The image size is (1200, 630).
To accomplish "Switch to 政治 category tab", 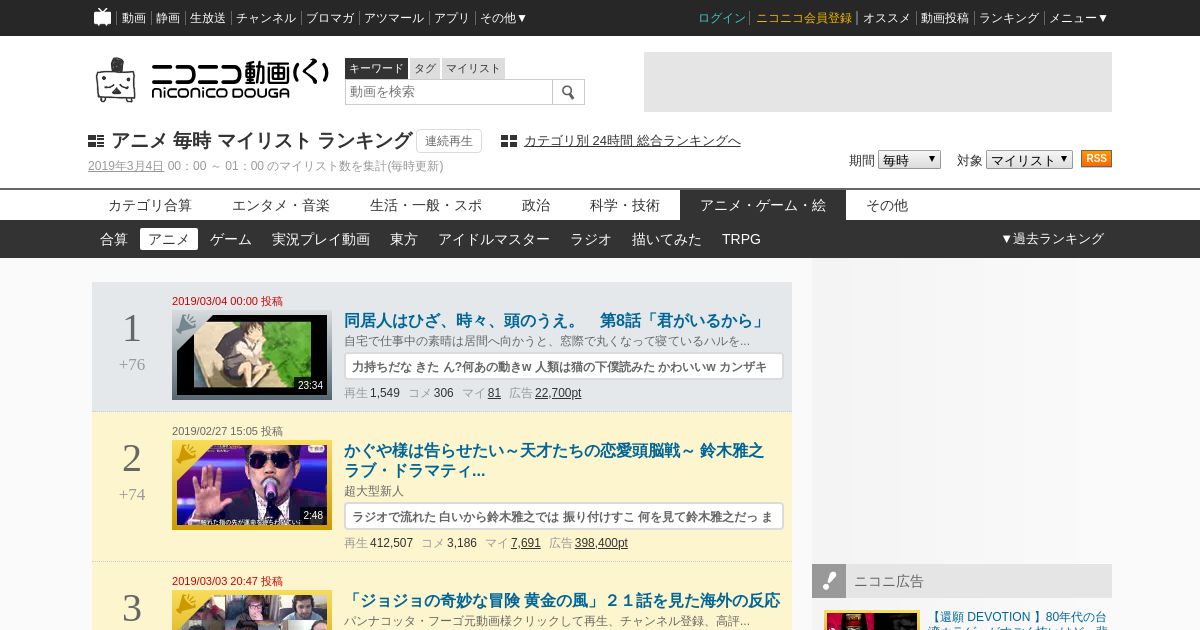I will tap(536, 205).
